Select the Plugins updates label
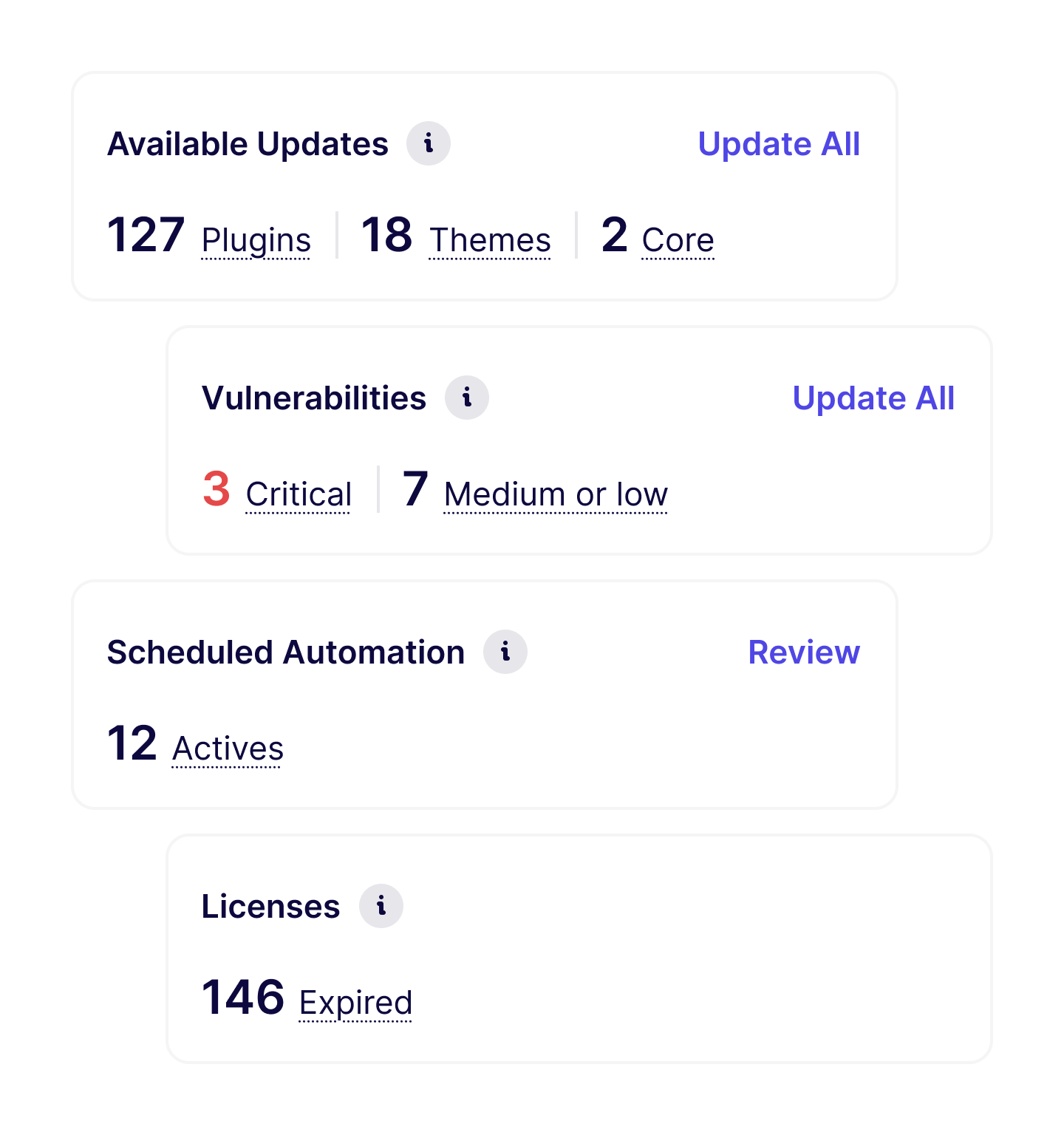Screen dimensions: 1064x1135 pyautogui.click(x=256, y=241)
